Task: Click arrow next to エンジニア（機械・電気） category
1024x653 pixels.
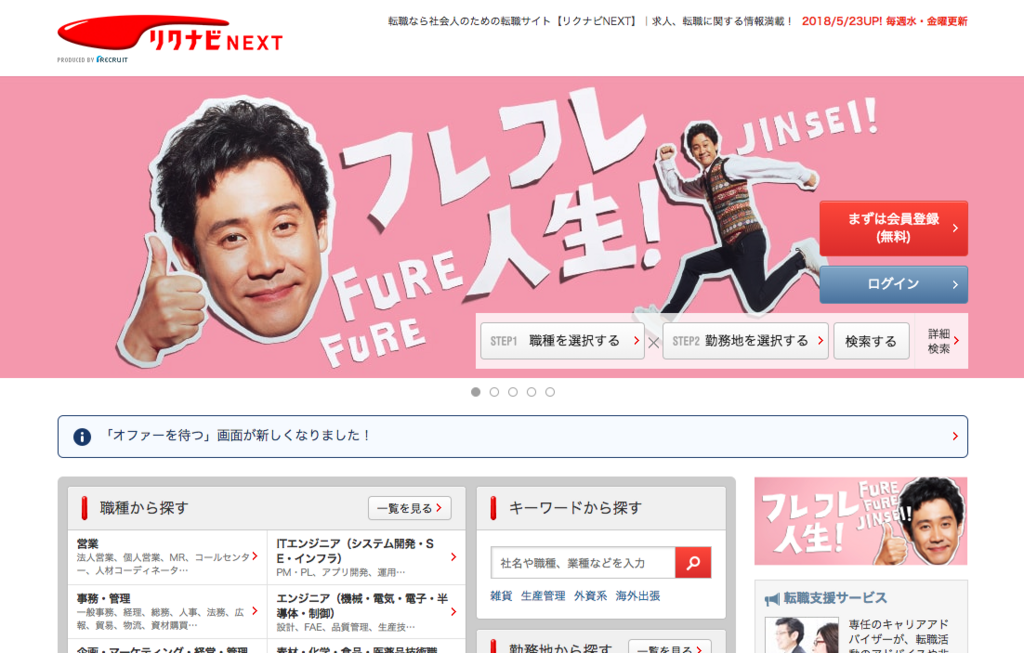Action: point(453,612)
